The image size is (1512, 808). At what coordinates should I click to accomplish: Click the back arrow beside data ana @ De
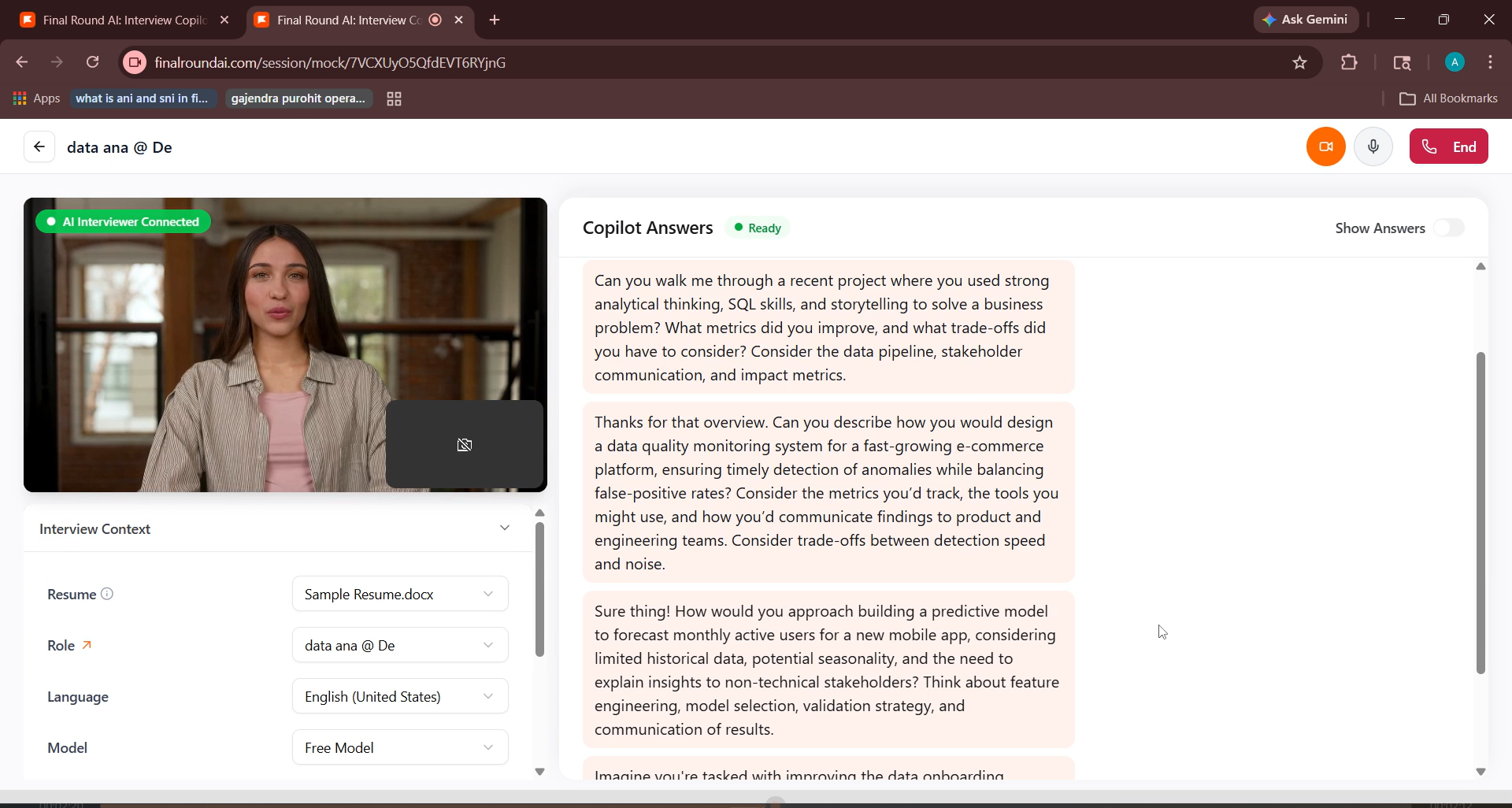click(39, 147)
